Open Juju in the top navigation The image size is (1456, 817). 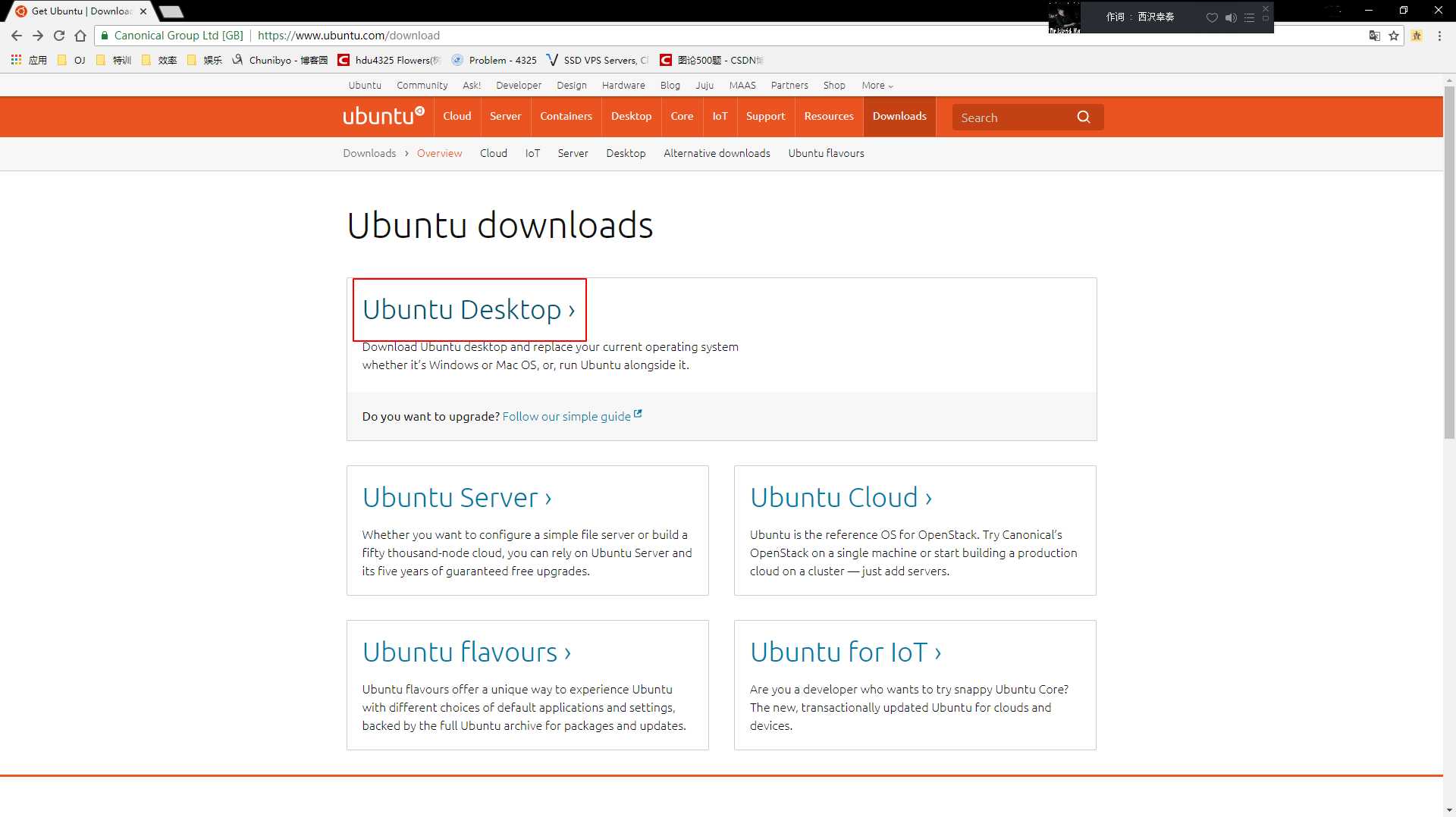click(704, 86)
